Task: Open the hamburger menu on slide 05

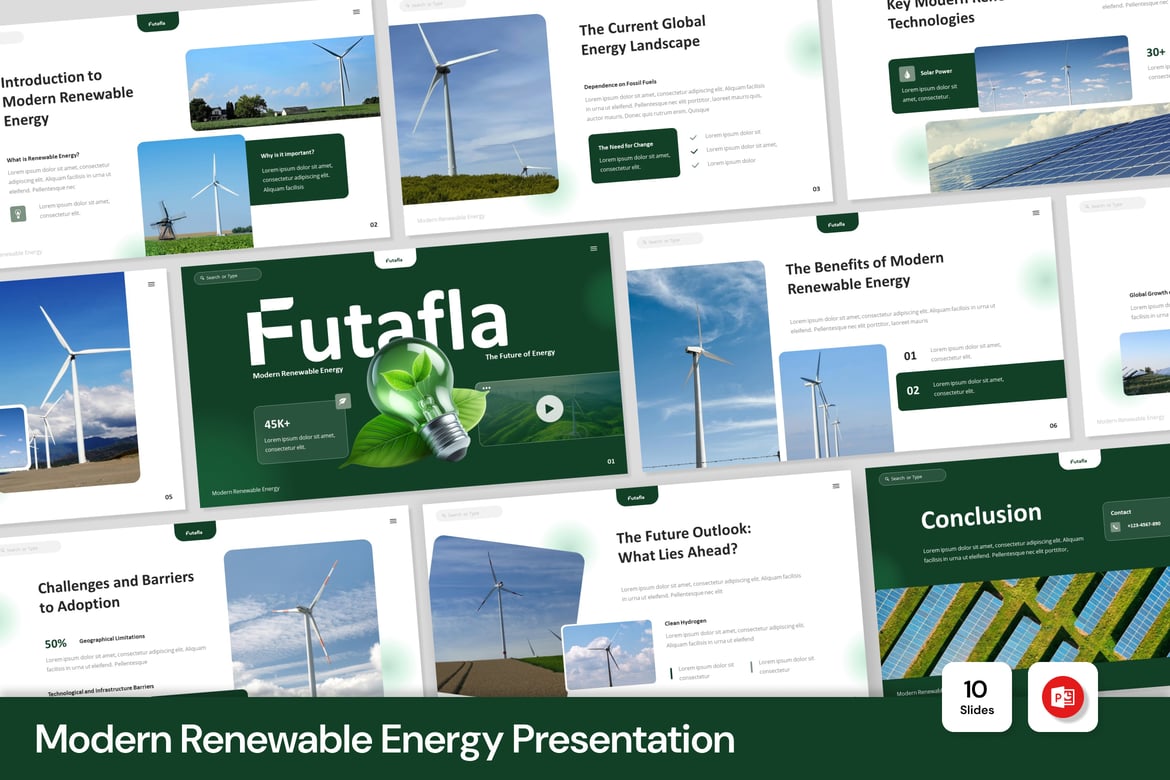Action: (151, 284)
